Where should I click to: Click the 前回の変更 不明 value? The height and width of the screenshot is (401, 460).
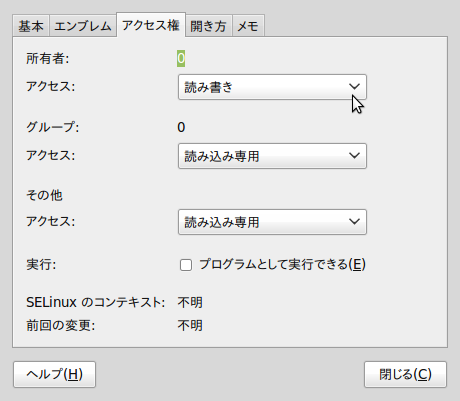coord(190,325)
